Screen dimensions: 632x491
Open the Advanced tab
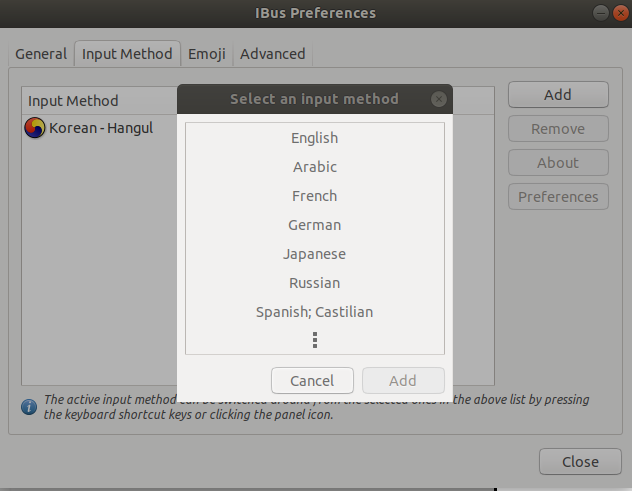coord(272,54)
